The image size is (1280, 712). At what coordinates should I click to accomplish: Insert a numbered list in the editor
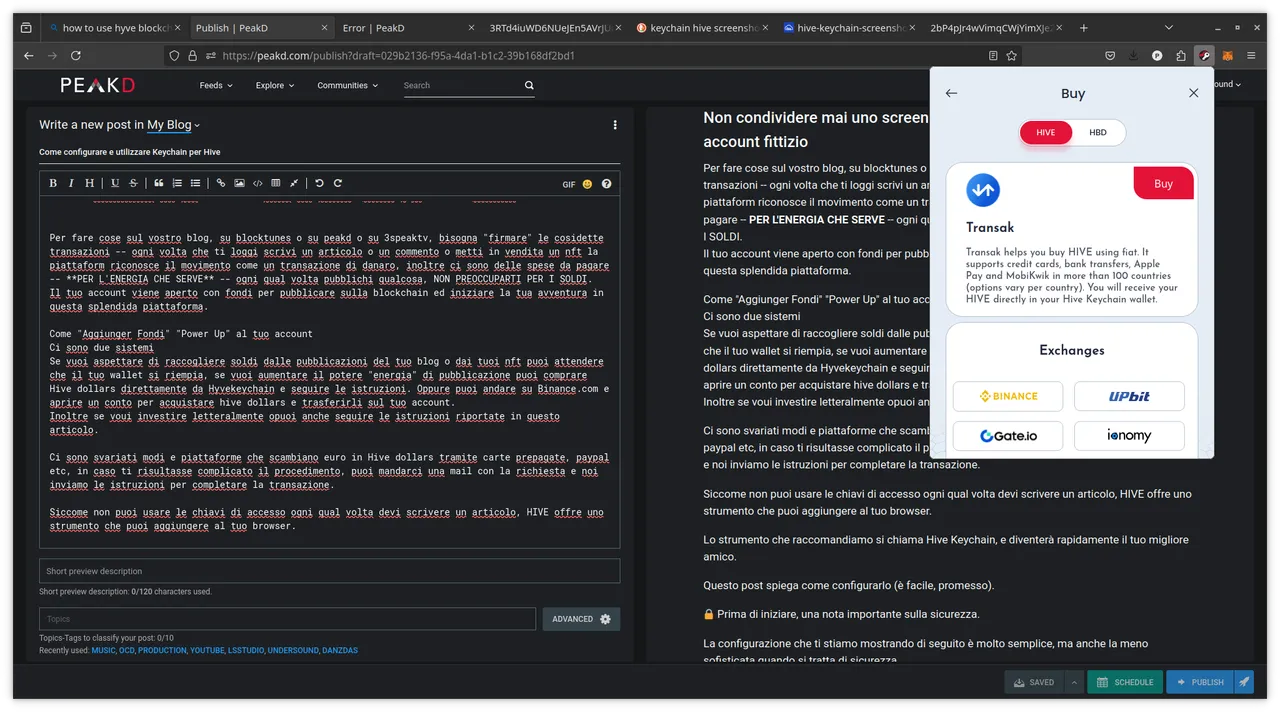177,183
